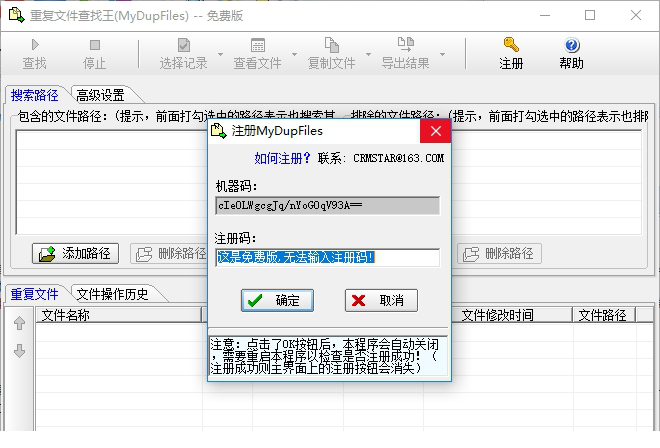Expand the 复制文件 dropdown arrow
This screenshot has width=660, height=448.
(x=368, y=54)
